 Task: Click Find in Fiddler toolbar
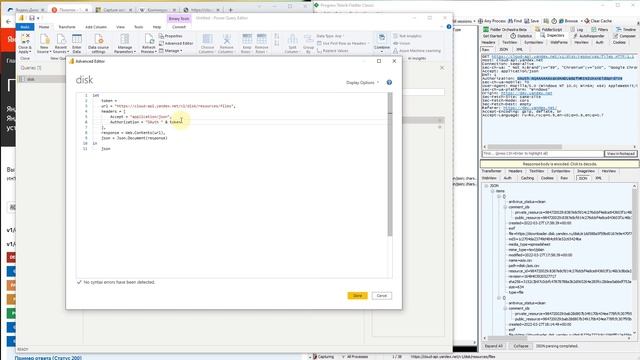point(515,21)
